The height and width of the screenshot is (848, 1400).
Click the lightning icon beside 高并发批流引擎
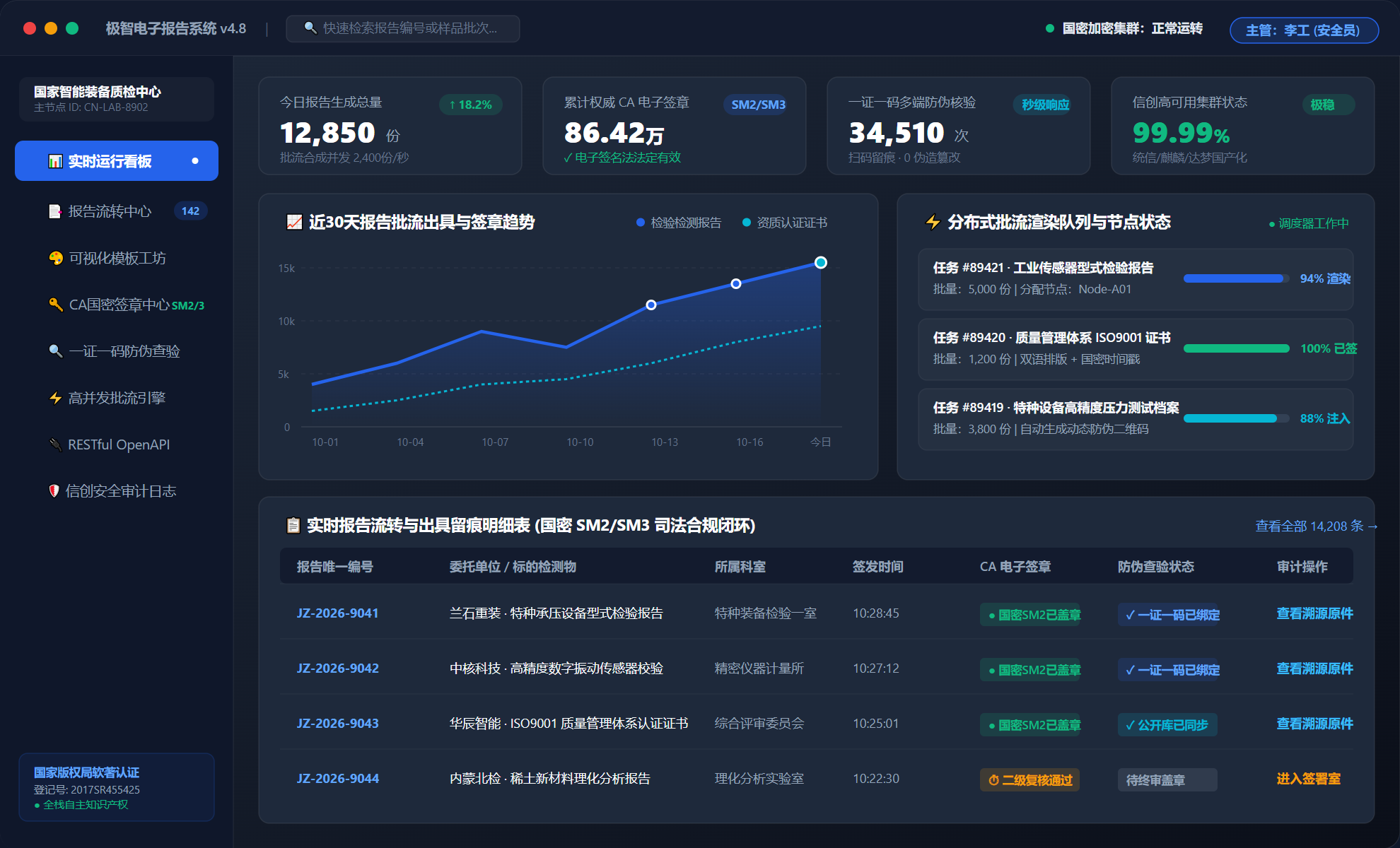[x=56, y=398]
